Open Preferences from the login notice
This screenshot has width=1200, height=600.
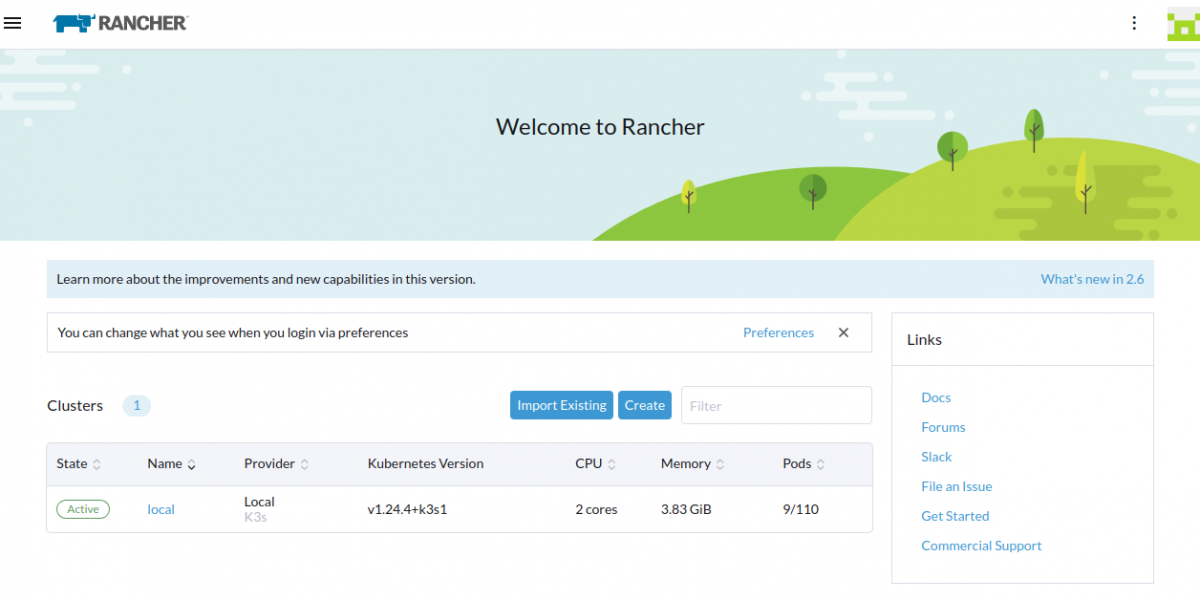pos(778,332)
